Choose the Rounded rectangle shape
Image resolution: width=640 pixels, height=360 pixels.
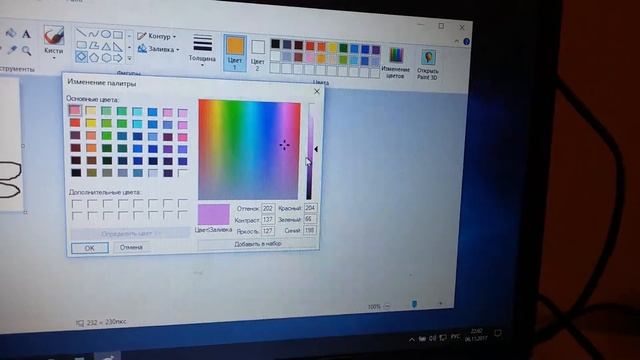coord(82,45)
